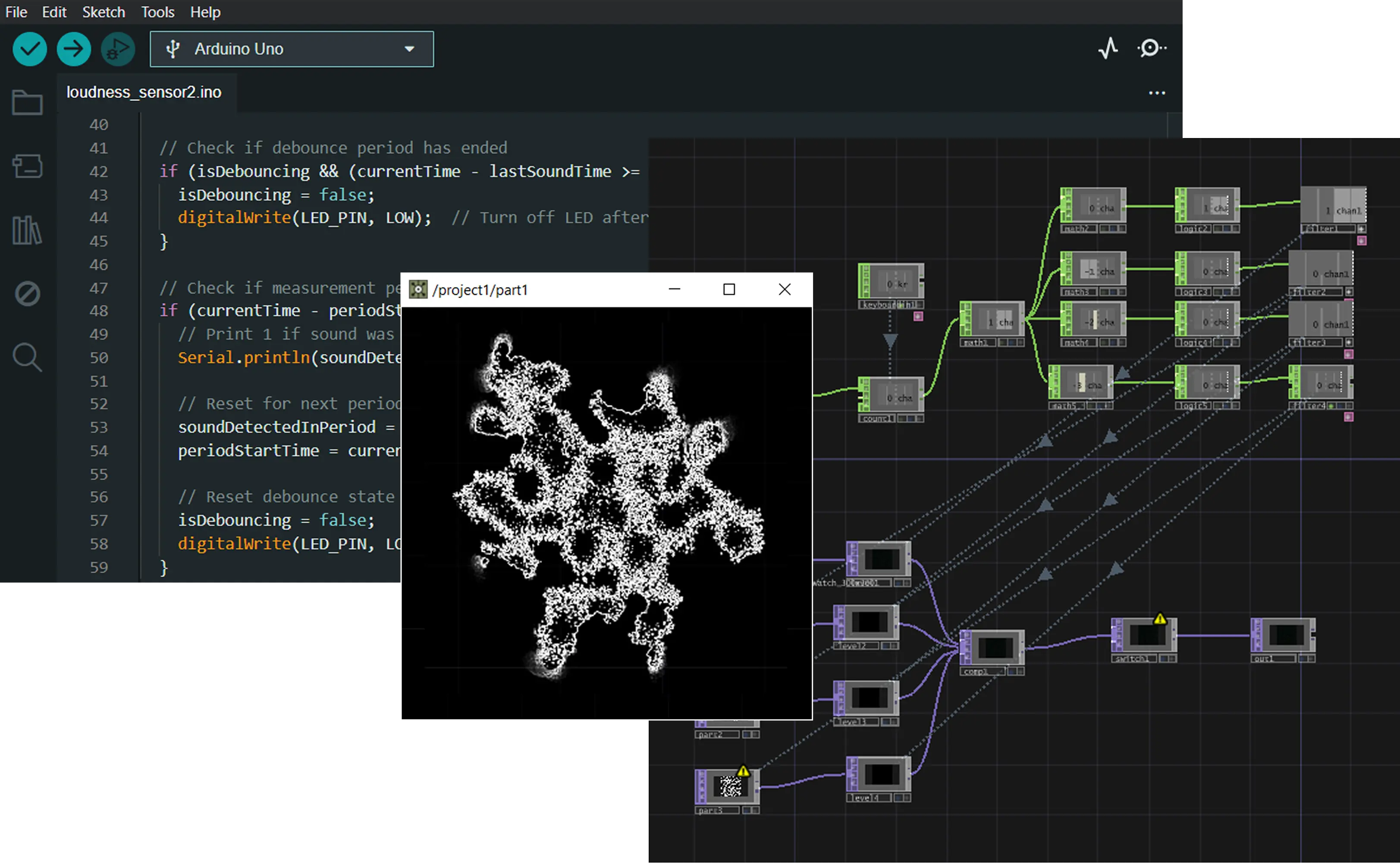Click the pink export flag below keyboardin1

918,316
